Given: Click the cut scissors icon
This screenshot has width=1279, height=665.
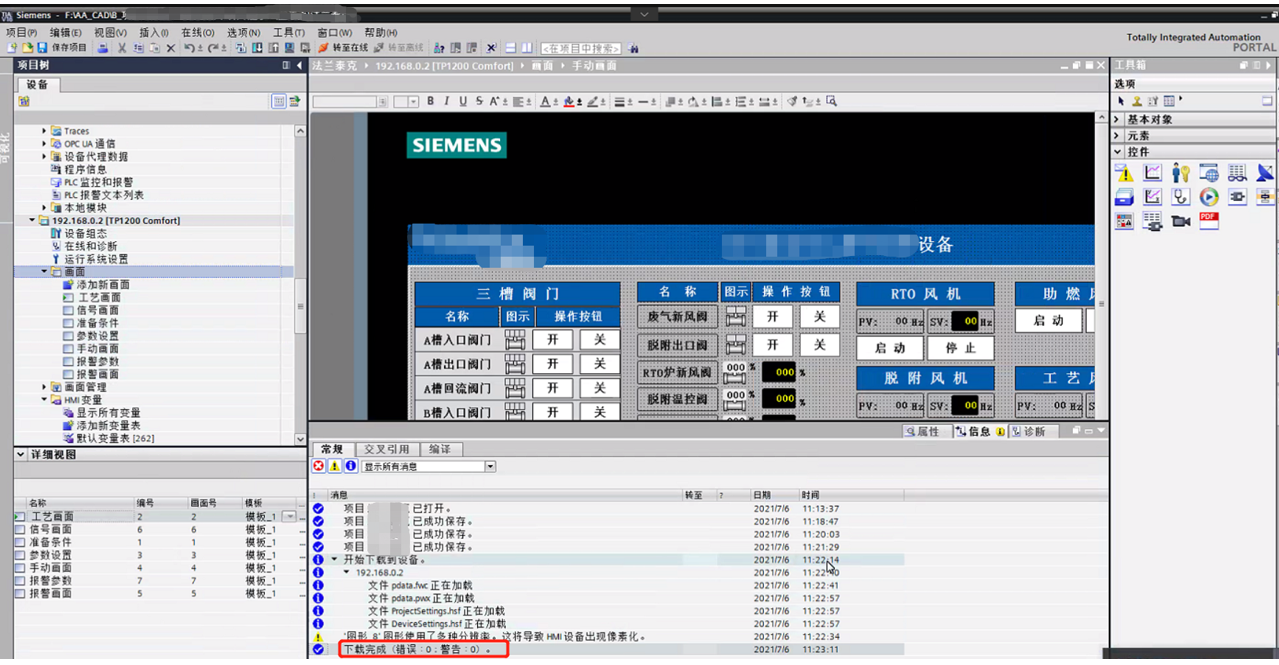Looking at the screenshot, I should 122,48.
